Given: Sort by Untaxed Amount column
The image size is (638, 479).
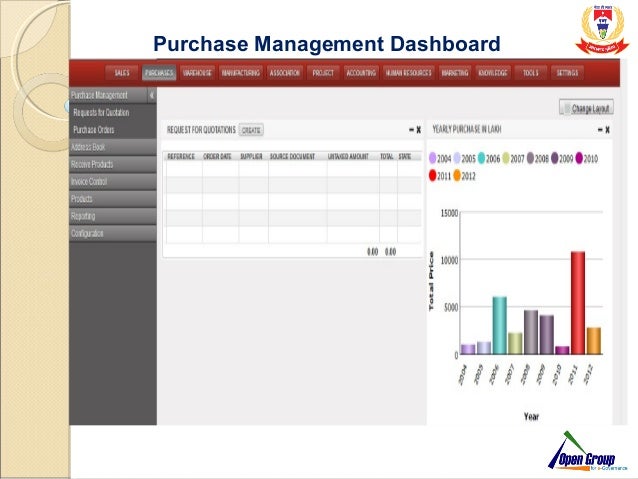Looking at the screenshot, I should click(348, 156).
